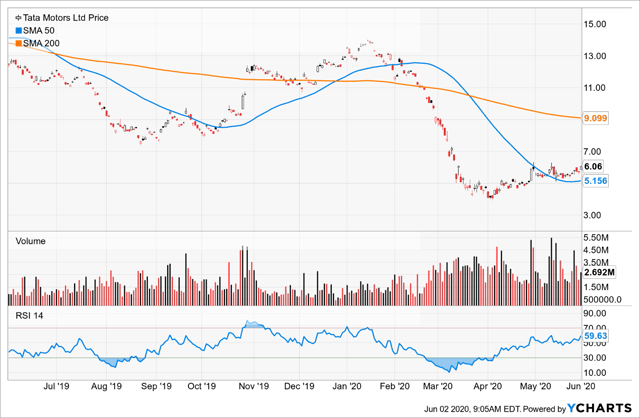
Task: Click the 6.06 last price tag
Action: coord(593,166)
